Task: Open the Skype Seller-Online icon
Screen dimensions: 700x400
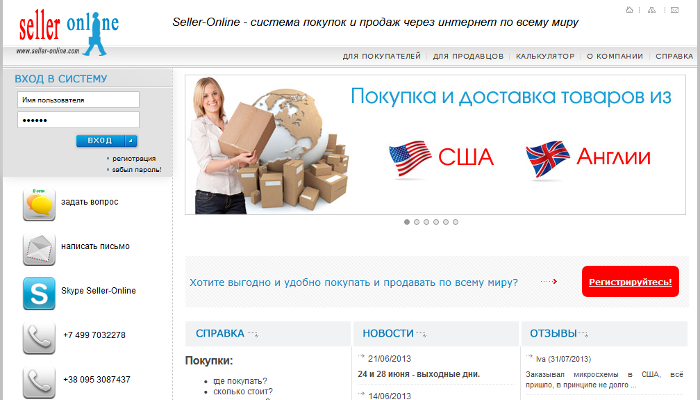Action: pyautogui.click(x=39, y=293)
